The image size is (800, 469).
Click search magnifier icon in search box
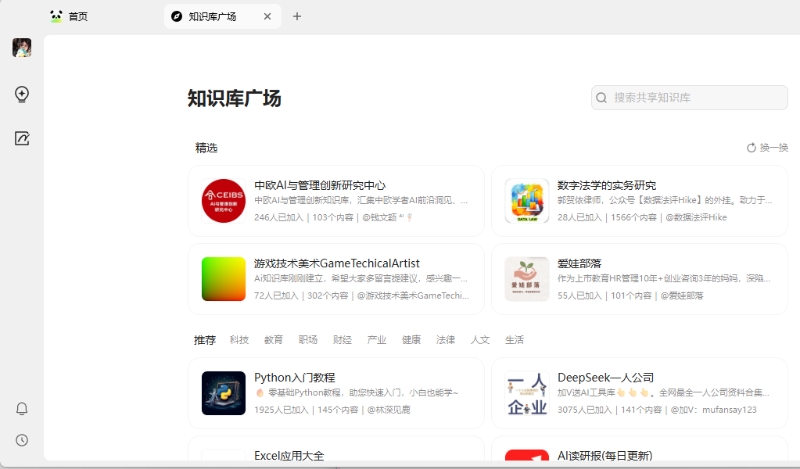[602, 97]
